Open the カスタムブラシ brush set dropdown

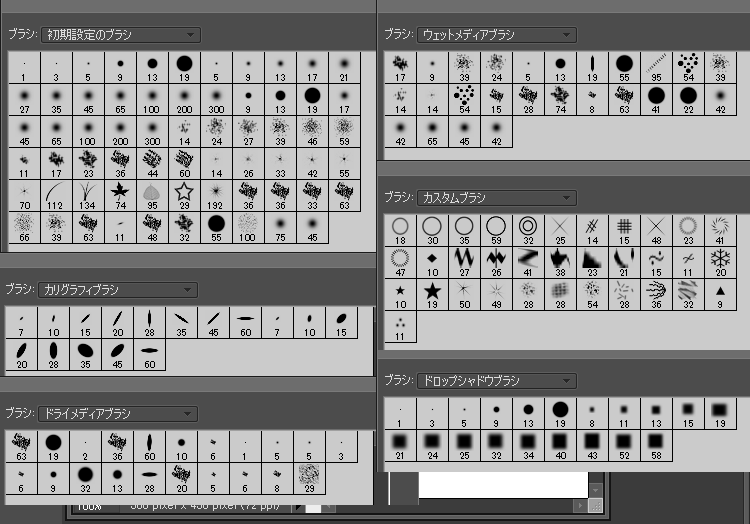496,198
